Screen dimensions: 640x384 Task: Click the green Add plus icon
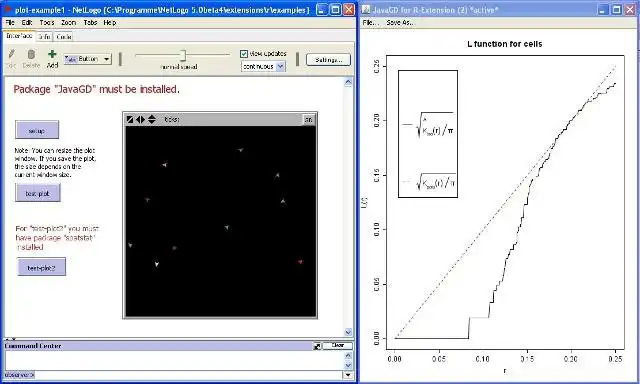(x=52, y=54)
